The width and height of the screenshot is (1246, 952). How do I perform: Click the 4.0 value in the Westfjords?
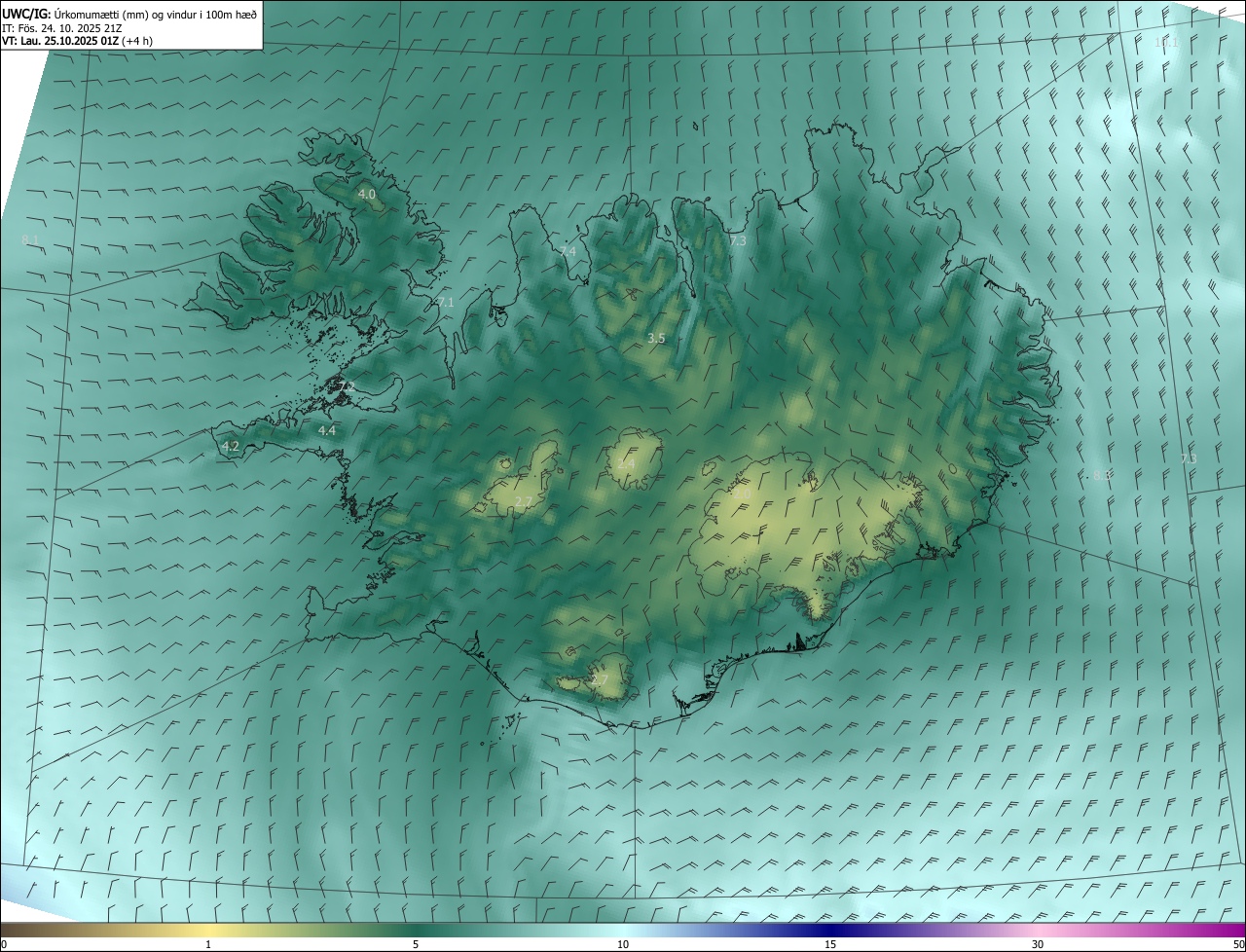pos(367,195)
